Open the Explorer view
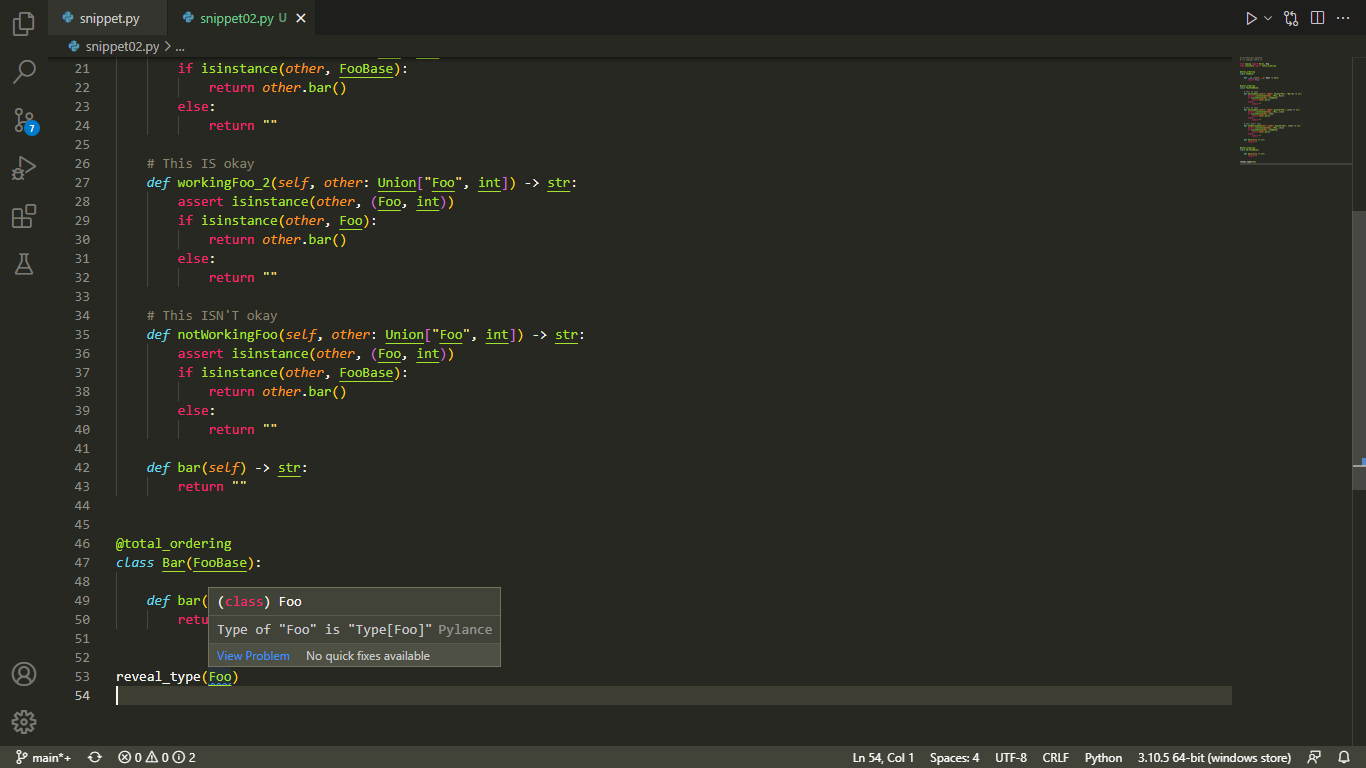The height and width of the screenshot is (768, 1366). click(x=23, y=24)
